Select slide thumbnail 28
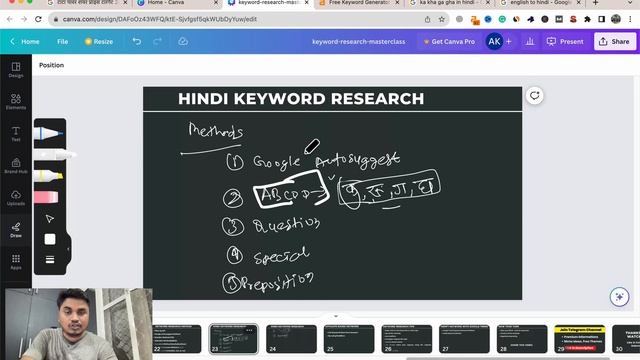The height and width of the screenshot is (360, 640). click(x=522, y=339)
